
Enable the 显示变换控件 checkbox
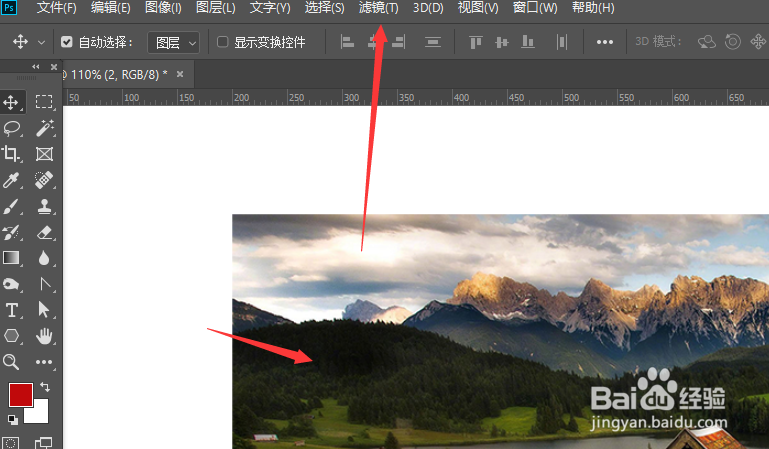coord(223,42)
